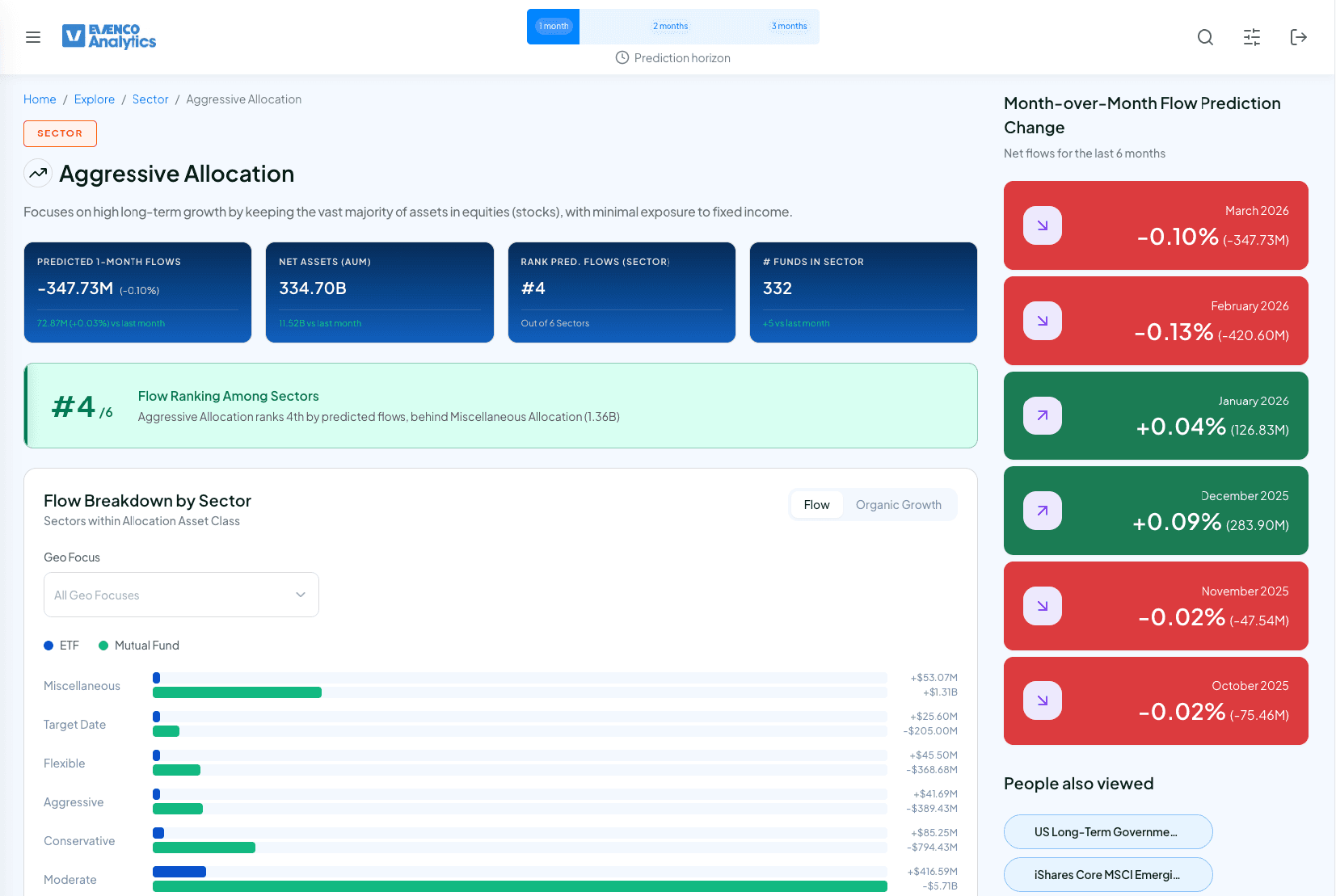This screenshot has width=1336, height=896.
Task: Open the hamburger navigation menu
Action: click(x=33, y=37)
